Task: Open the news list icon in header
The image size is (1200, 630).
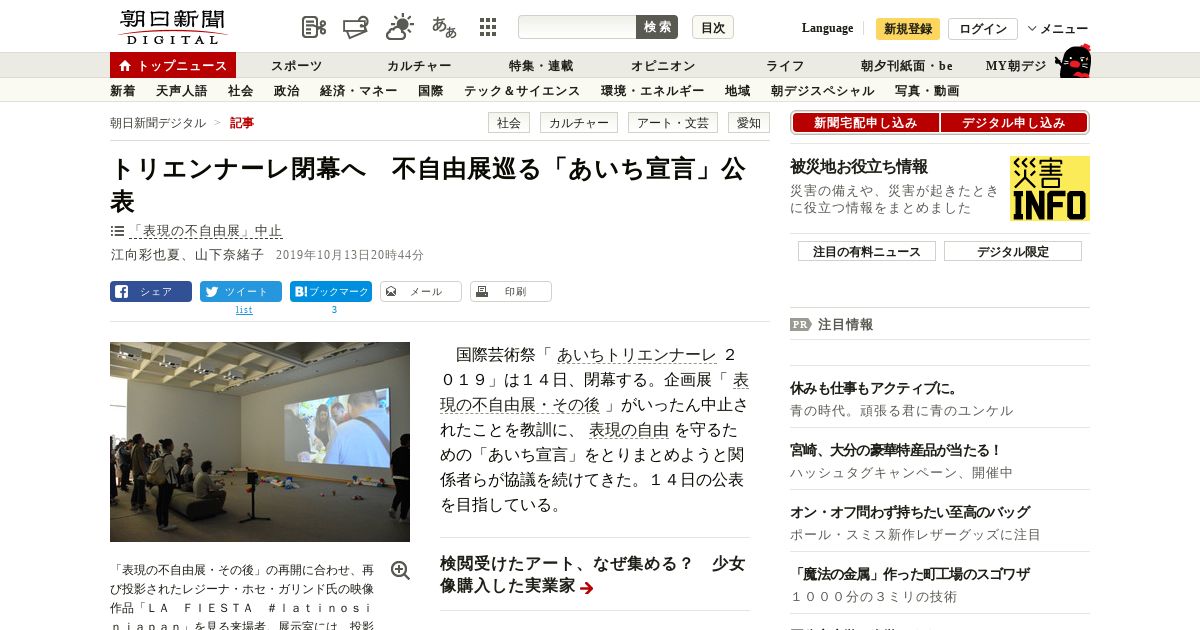Action: point(314,27)
